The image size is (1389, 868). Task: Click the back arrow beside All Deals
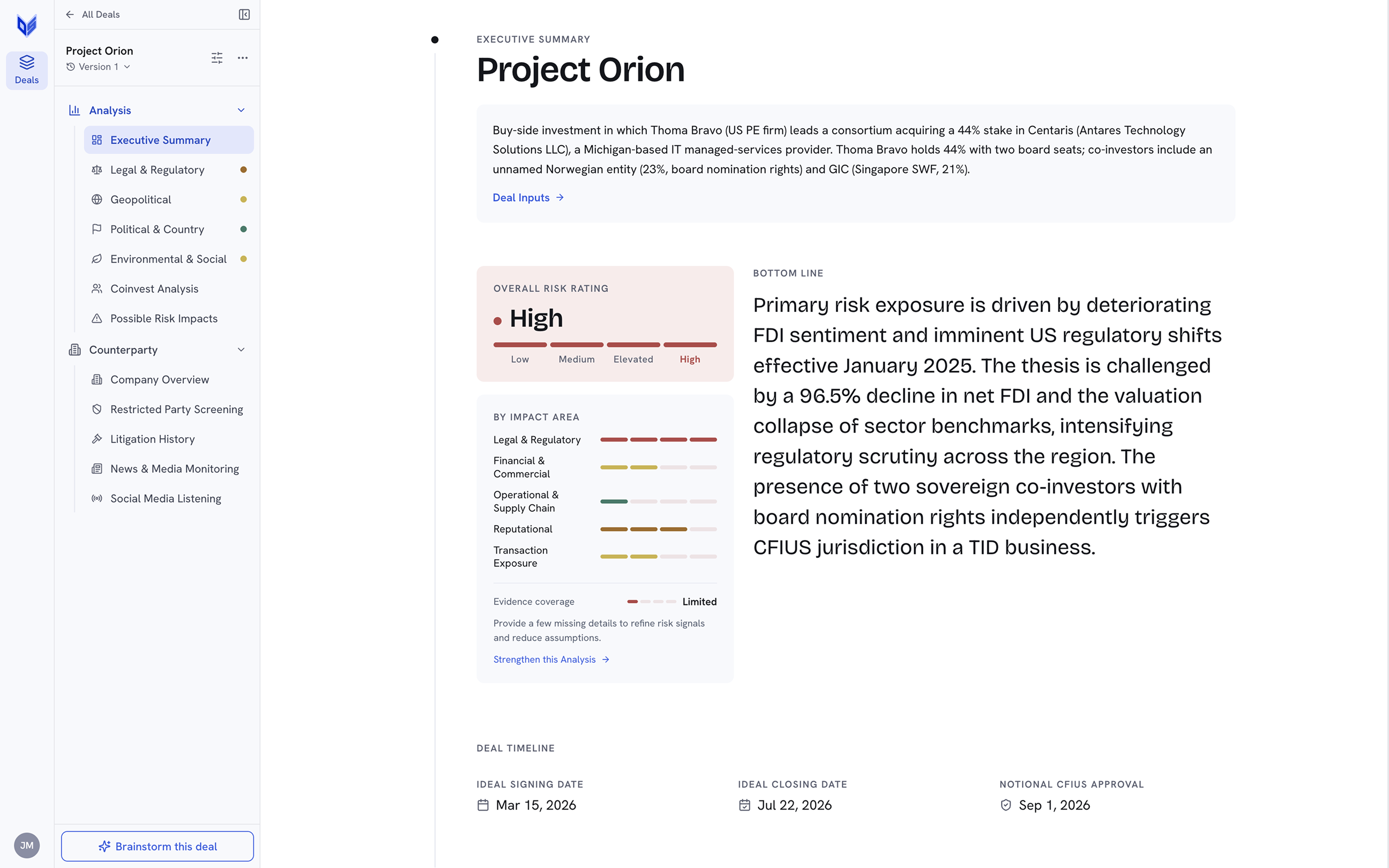(70, 14)
